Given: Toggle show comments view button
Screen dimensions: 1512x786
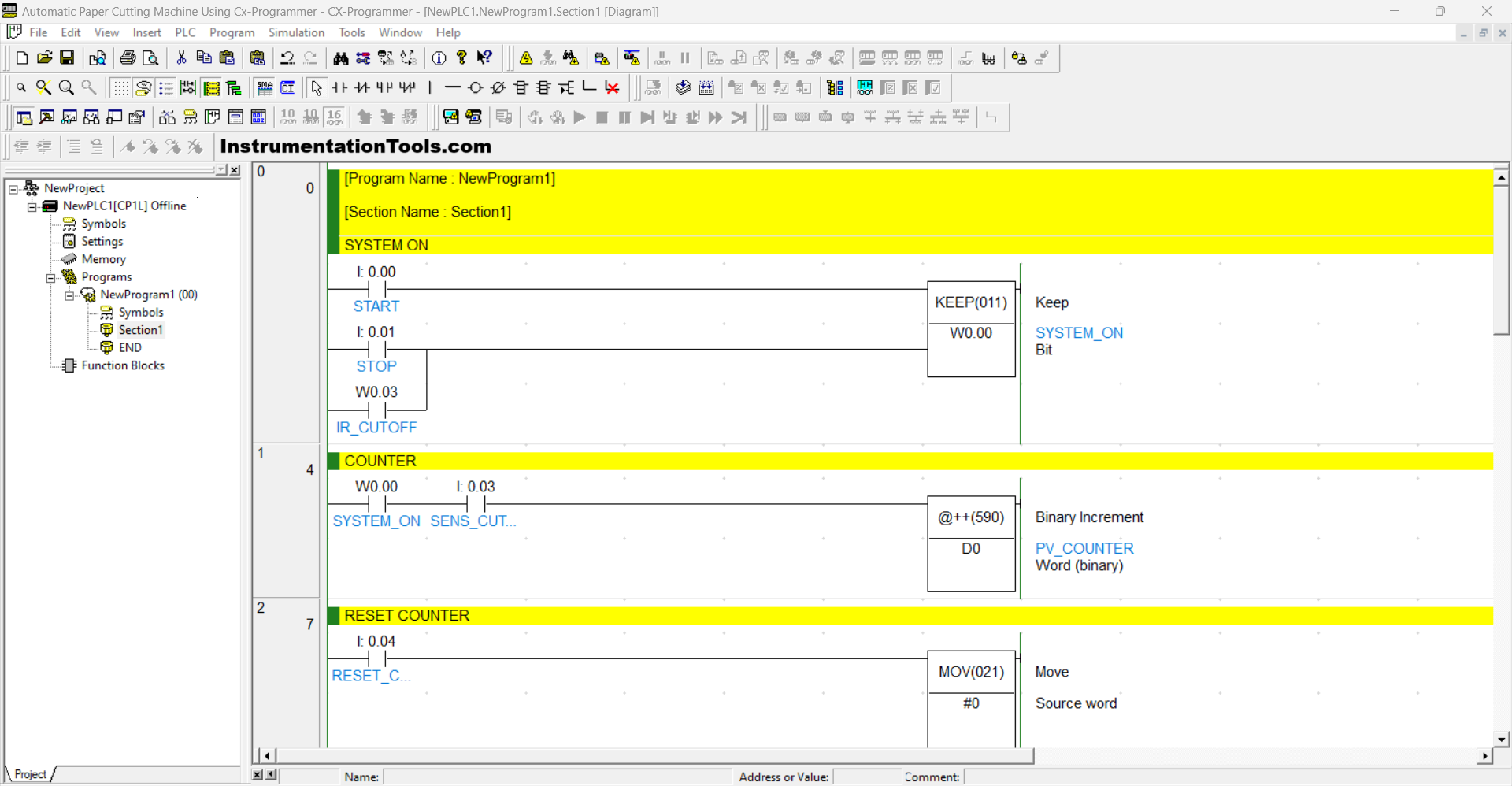Looking at the screenshot, I should (143, 87).
